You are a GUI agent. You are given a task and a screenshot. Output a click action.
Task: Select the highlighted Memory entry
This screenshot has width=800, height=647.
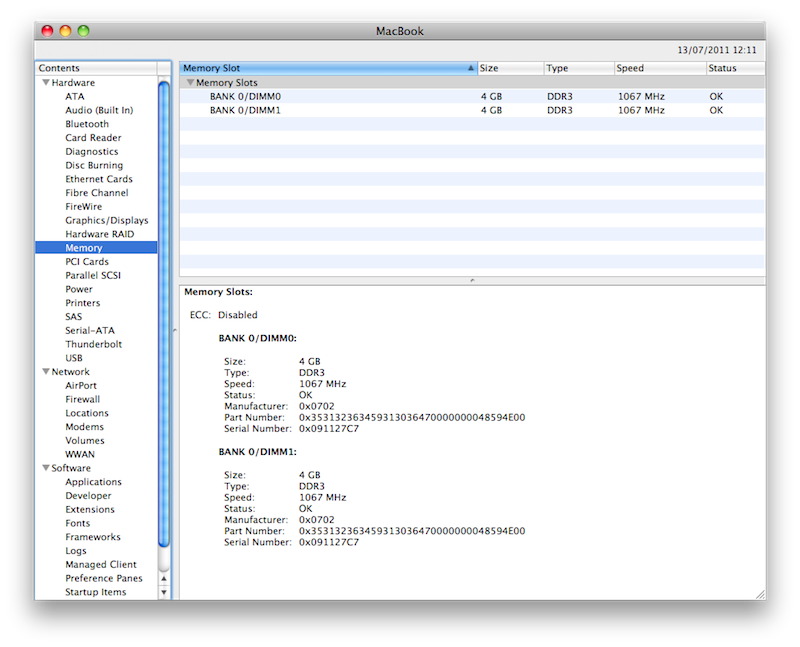(x=96, y=248)
